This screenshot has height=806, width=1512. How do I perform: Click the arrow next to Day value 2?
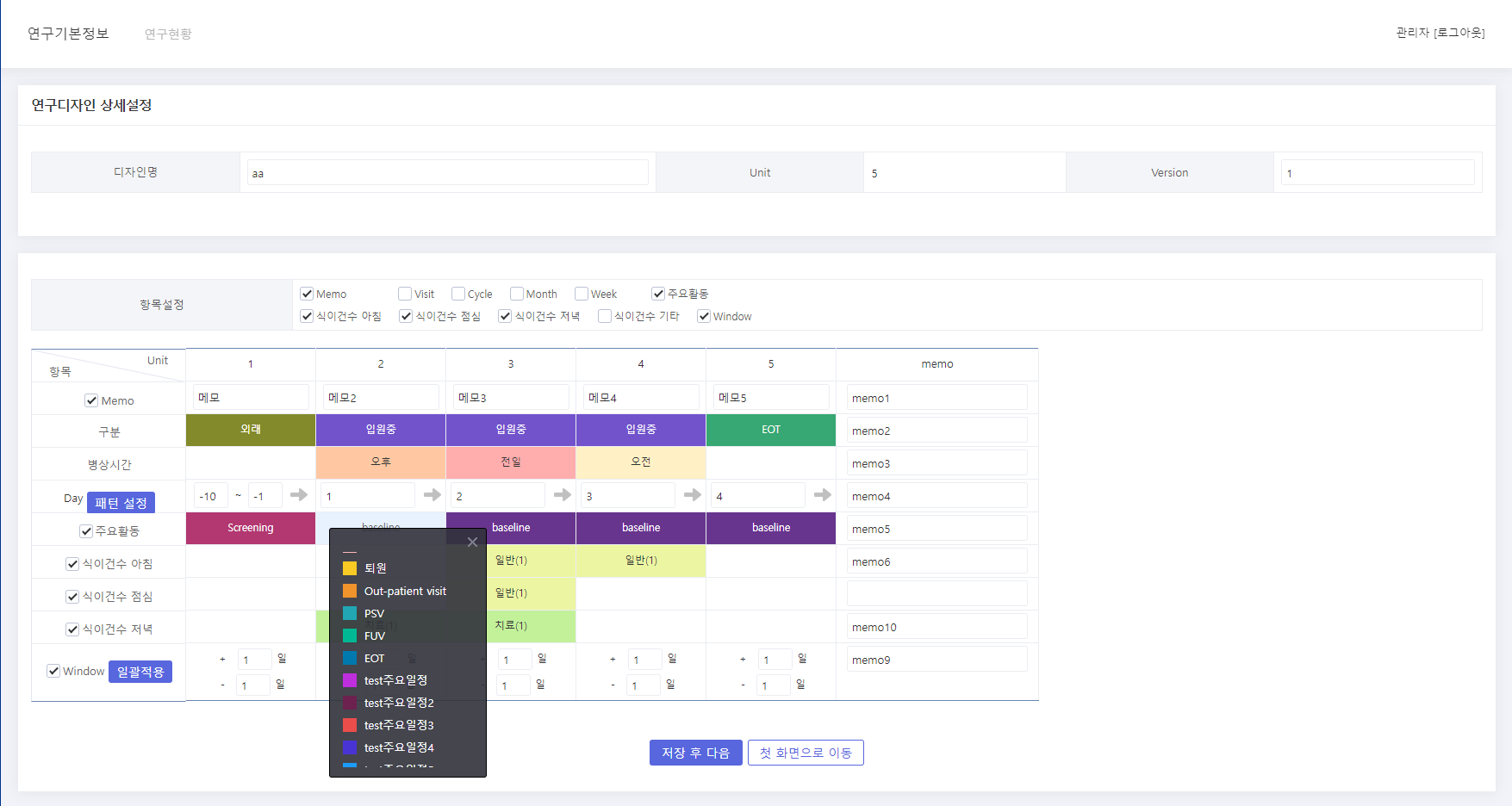563,495
